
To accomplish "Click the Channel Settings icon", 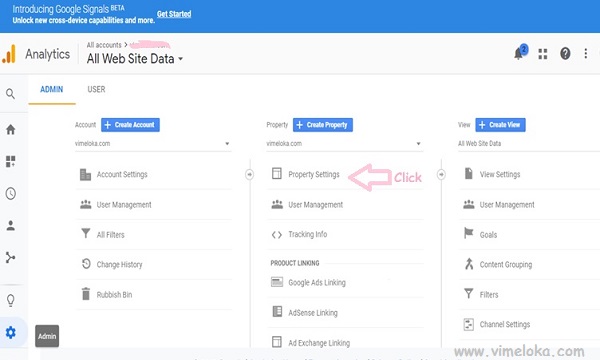I will coord(468,324).
